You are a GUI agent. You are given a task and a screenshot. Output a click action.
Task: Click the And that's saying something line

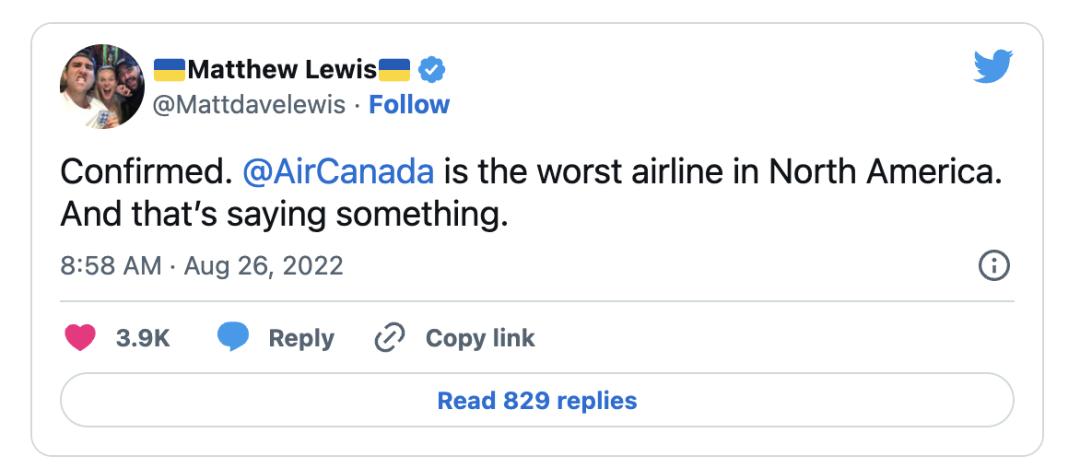(x=284, y=214)
